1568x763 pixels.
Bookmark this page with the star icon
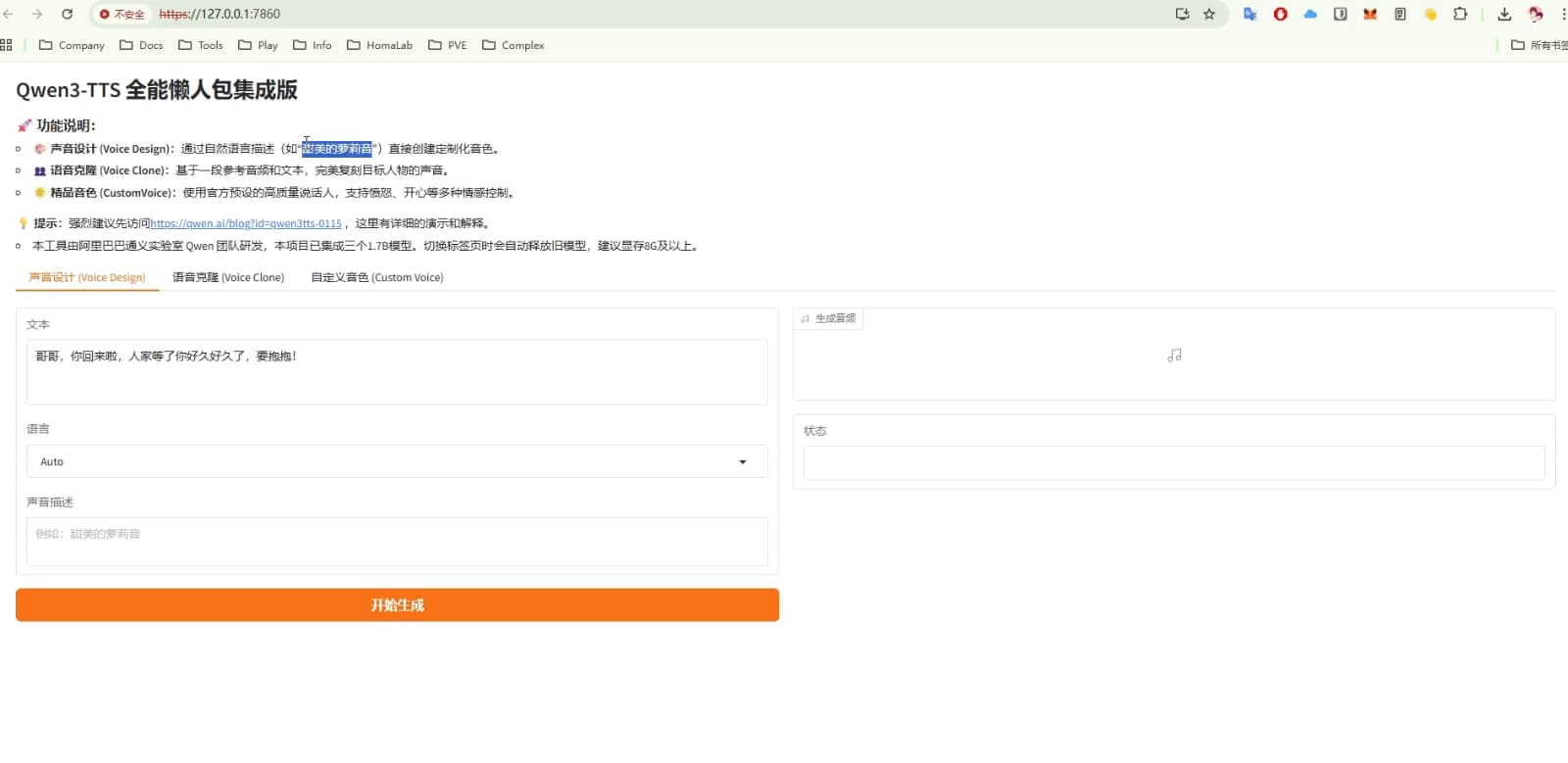pos(1209,14)
